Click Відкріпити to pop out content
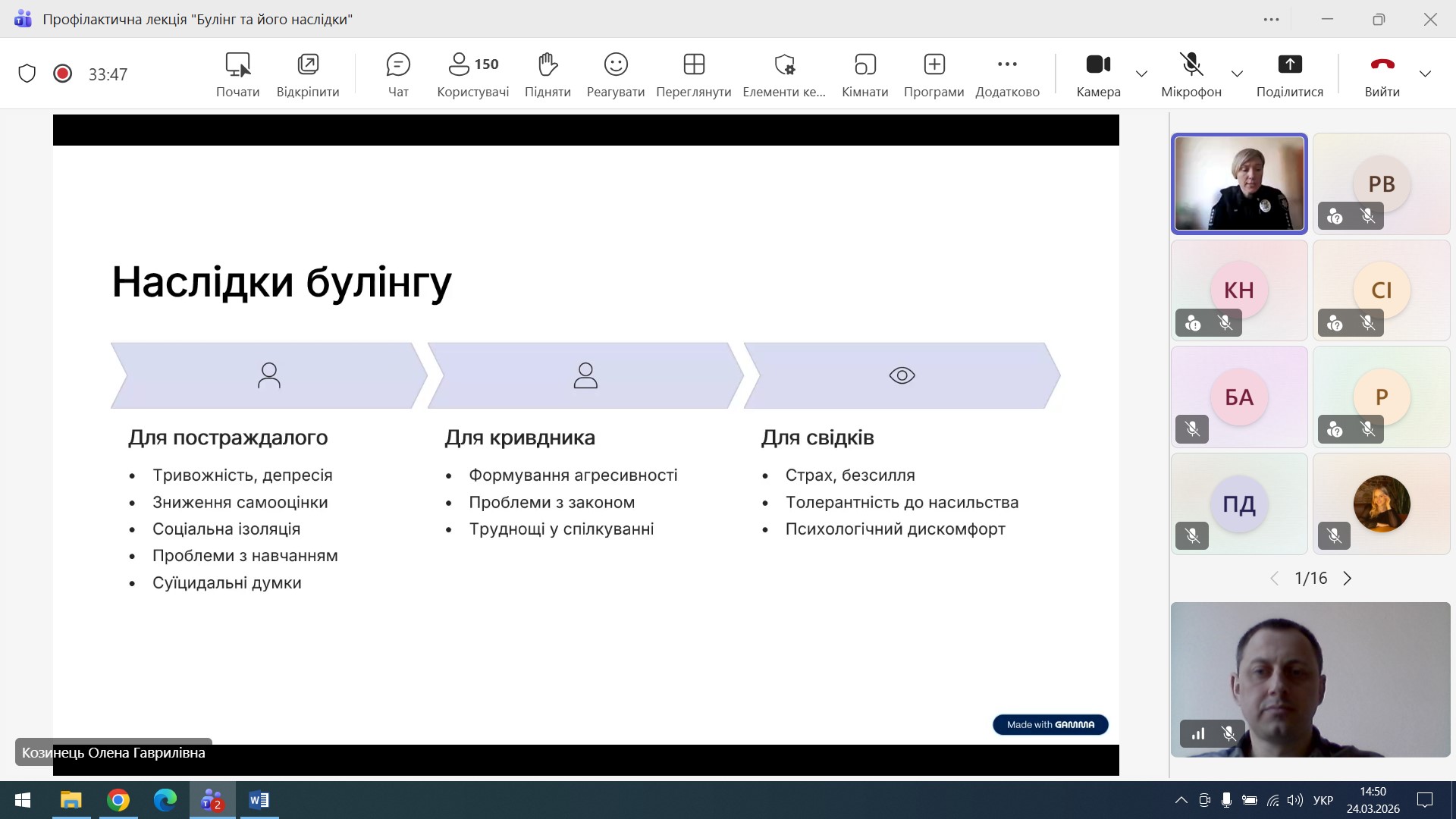The image size is (1456, 819). 308,74
